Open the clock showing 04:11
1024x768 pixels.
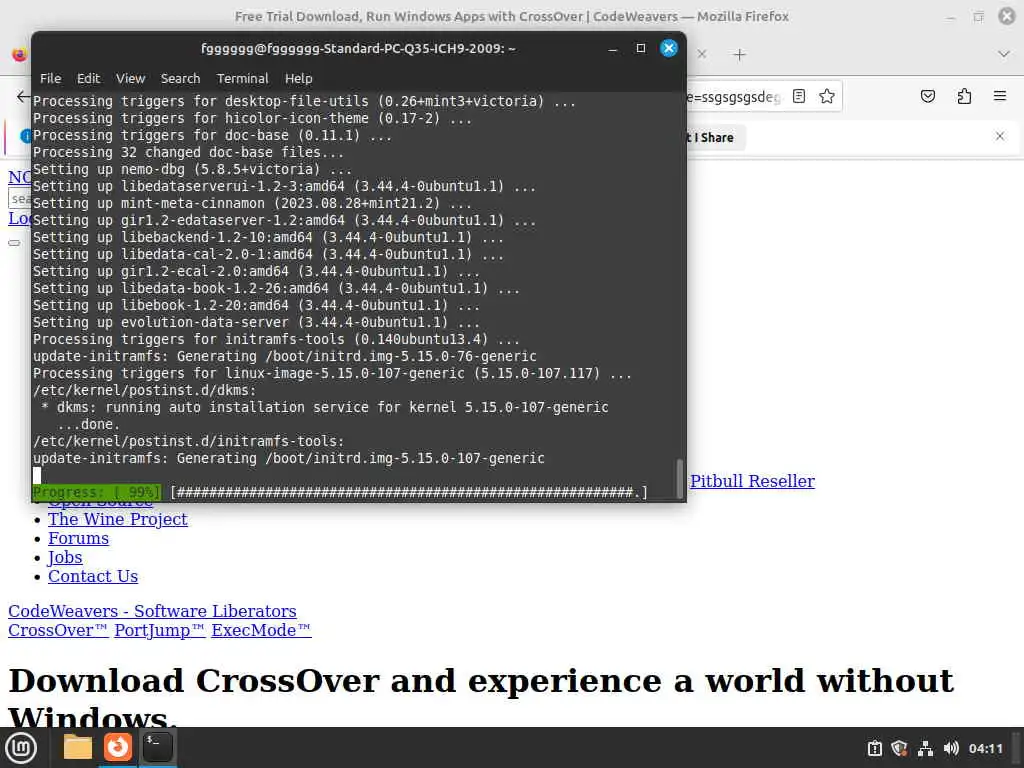pyautogui.click(x=985, y=748)
